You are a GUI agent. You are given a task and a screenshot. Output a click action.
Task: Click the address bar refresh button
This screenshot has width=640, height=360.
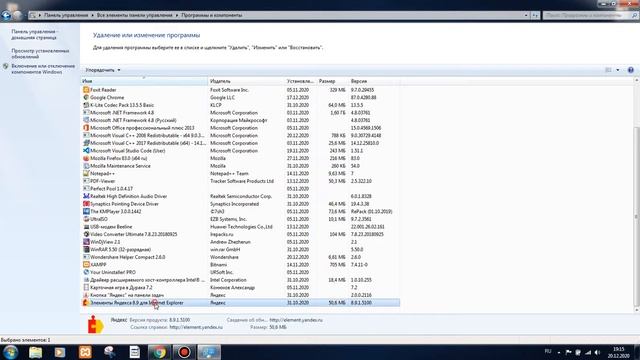[x=535, y=15]
